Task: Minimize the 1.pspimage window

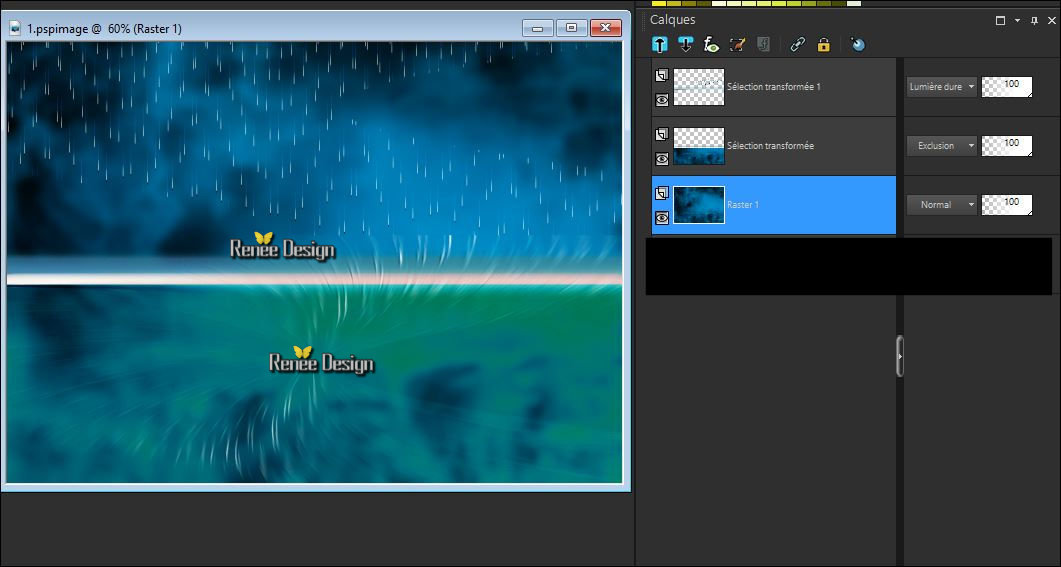Action: (x=538, y=28)
